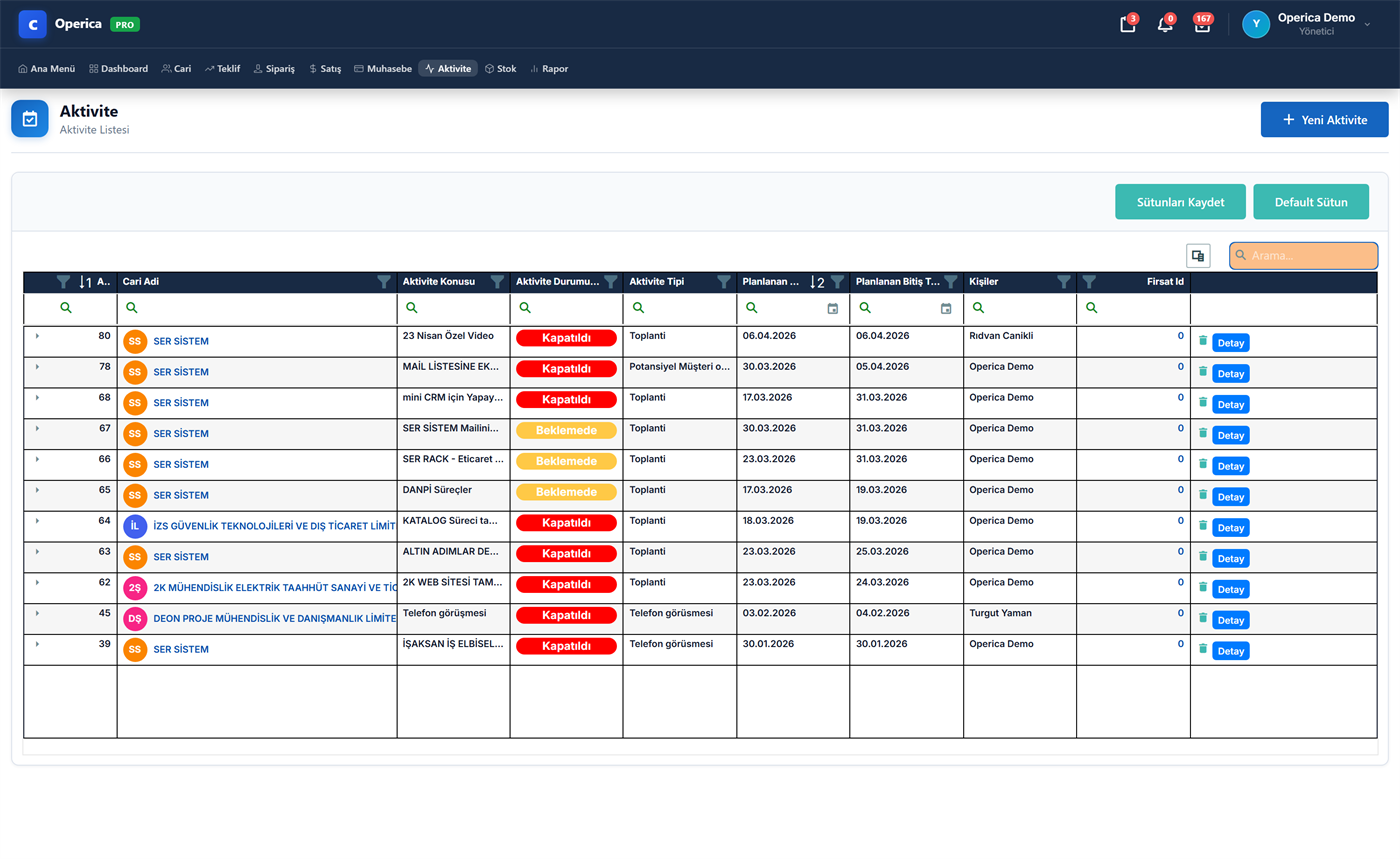The image size is (1400, 859).
Task: Click calendar icon in Planlanan Bitiş filter
Action: pyautogui.click(x=946, y=309)
